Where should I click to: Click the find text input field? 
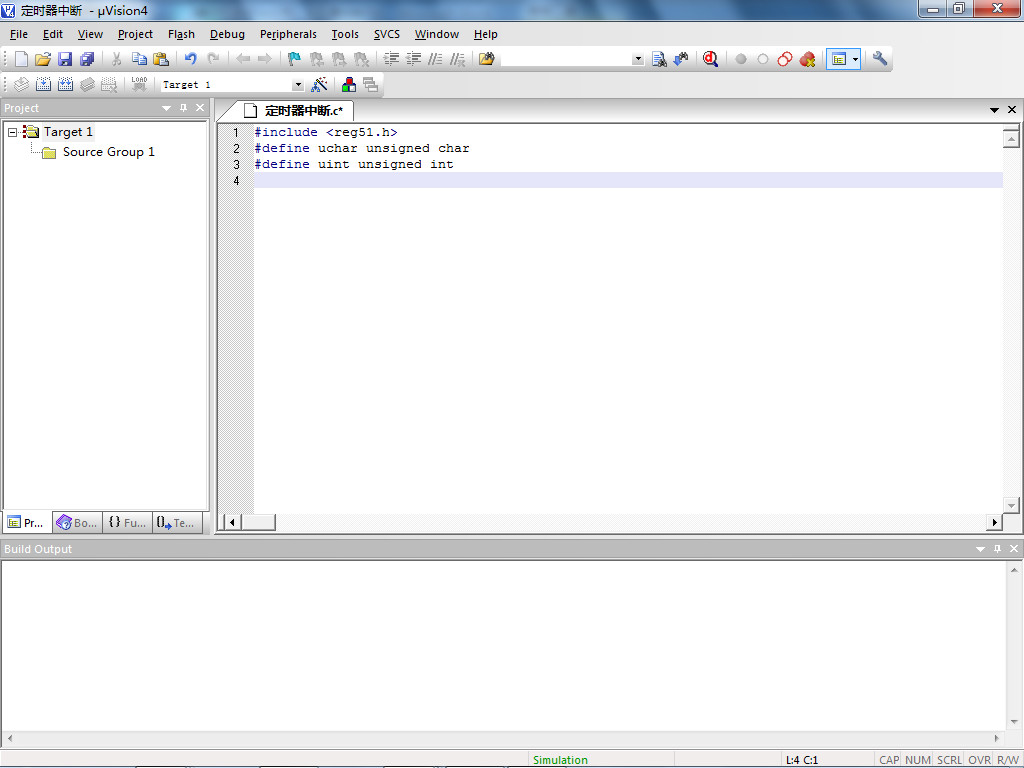(566, 59)
